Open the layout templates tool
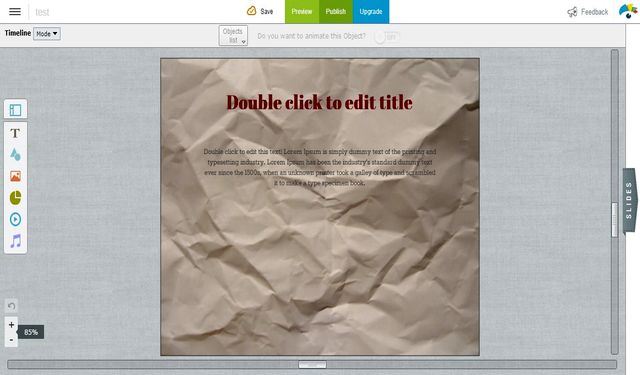The height and width of the screenshot is (375, 640). (16, 109)
